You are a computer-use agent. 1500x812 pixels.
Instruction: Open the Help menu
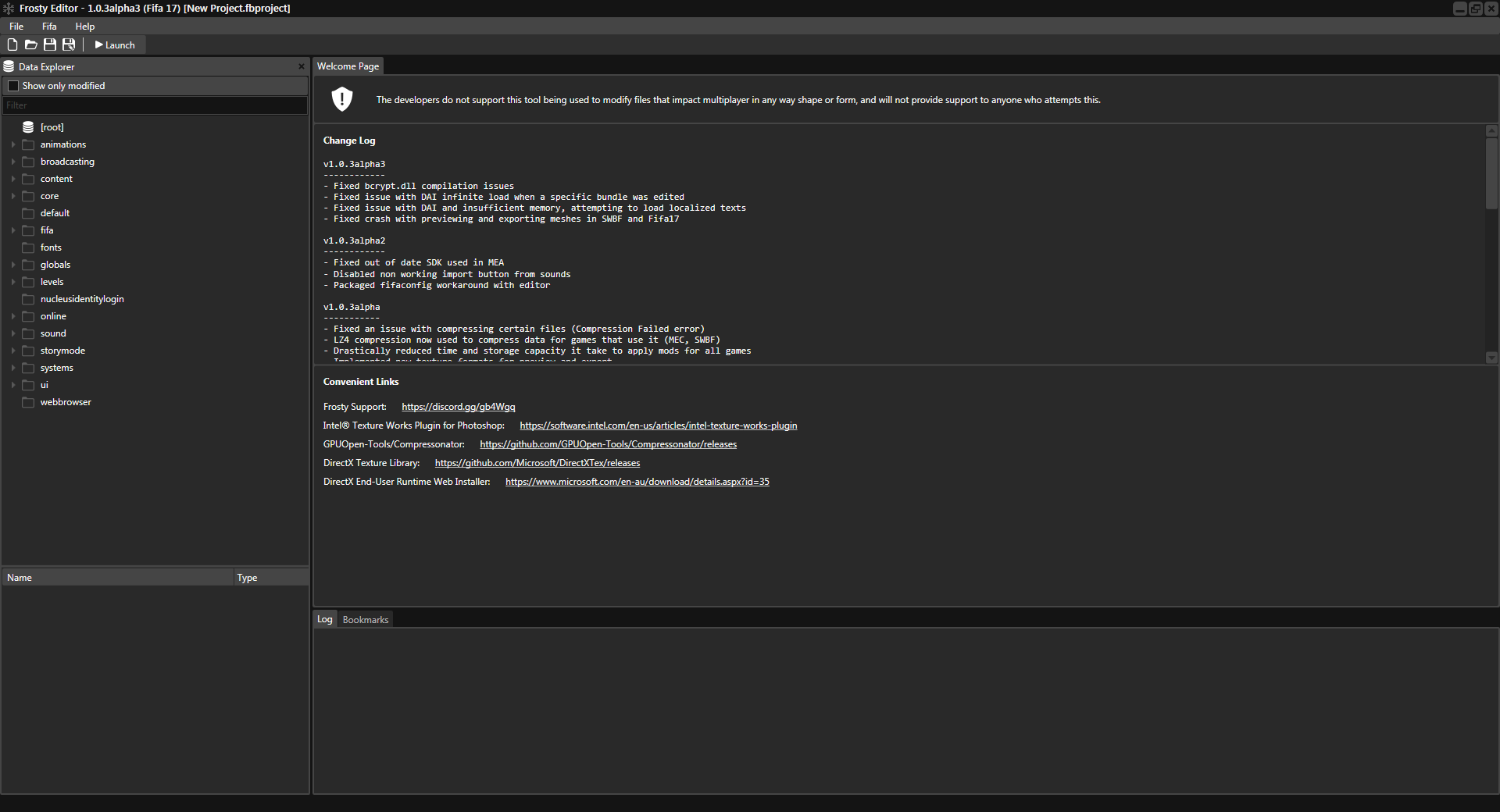(x=84, y=26)
